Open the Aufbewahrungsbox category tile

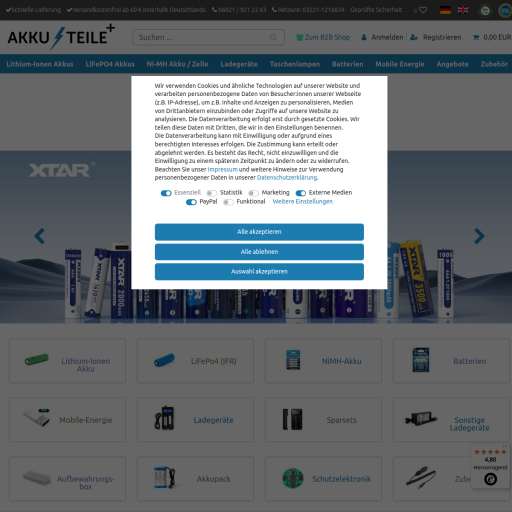(67, 479)
